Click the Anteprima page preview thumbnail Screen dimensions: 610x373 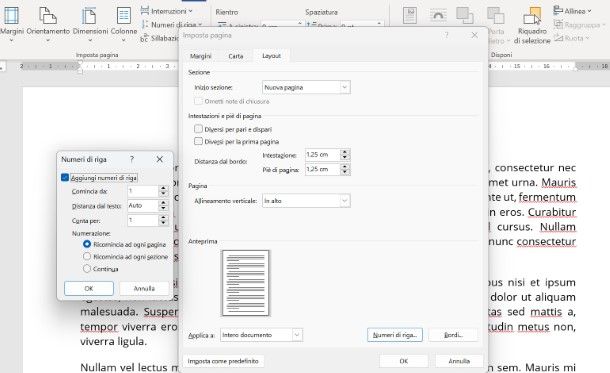(245, 283)
